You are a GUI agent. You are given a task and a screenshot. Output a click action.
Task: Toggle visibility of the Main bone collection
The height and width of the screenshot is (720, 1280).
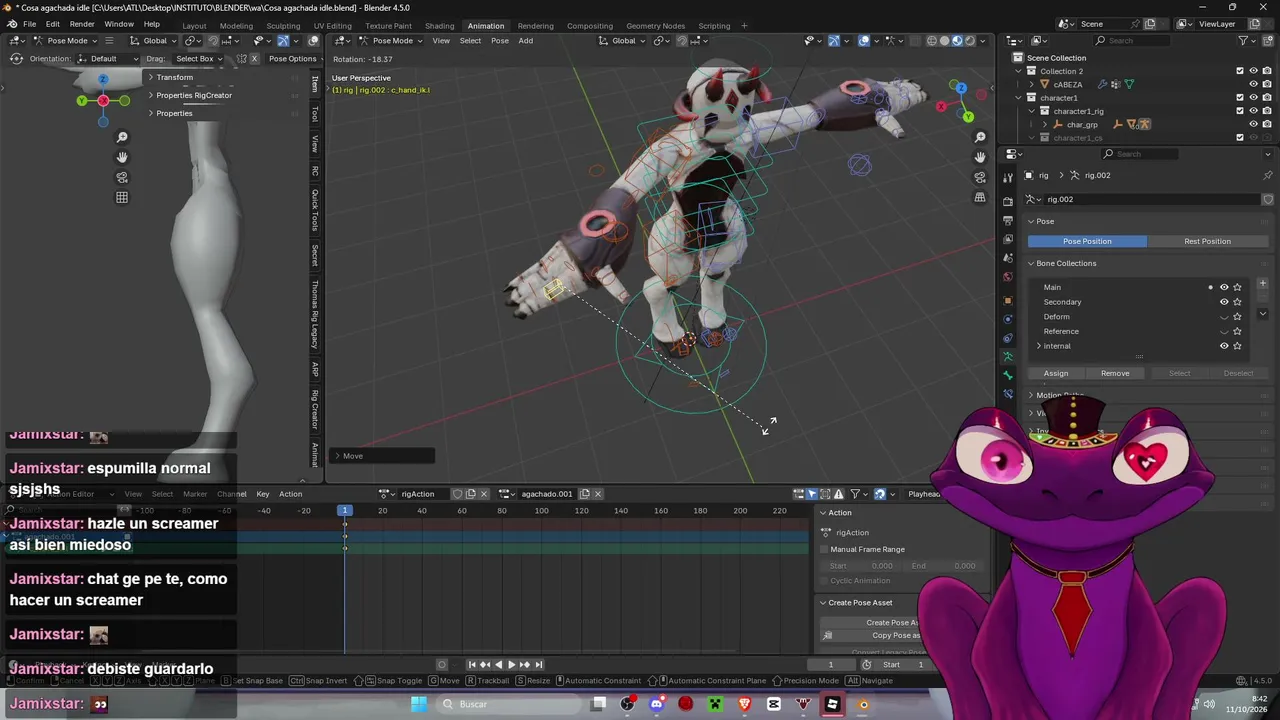pyautogui.click(x=1224, y=287)
